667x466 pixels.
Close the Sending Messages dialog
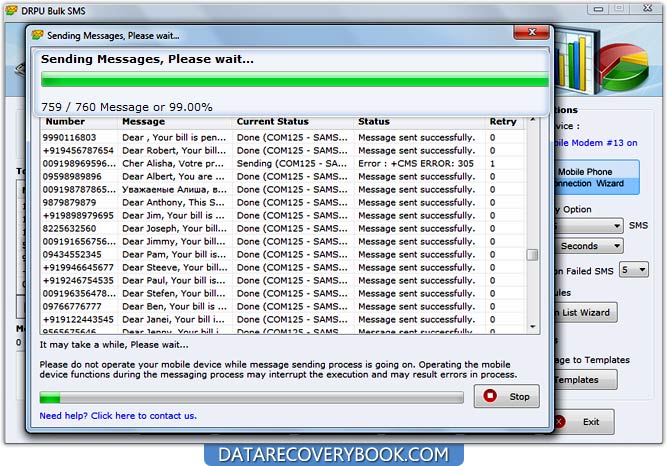(531, 32)
